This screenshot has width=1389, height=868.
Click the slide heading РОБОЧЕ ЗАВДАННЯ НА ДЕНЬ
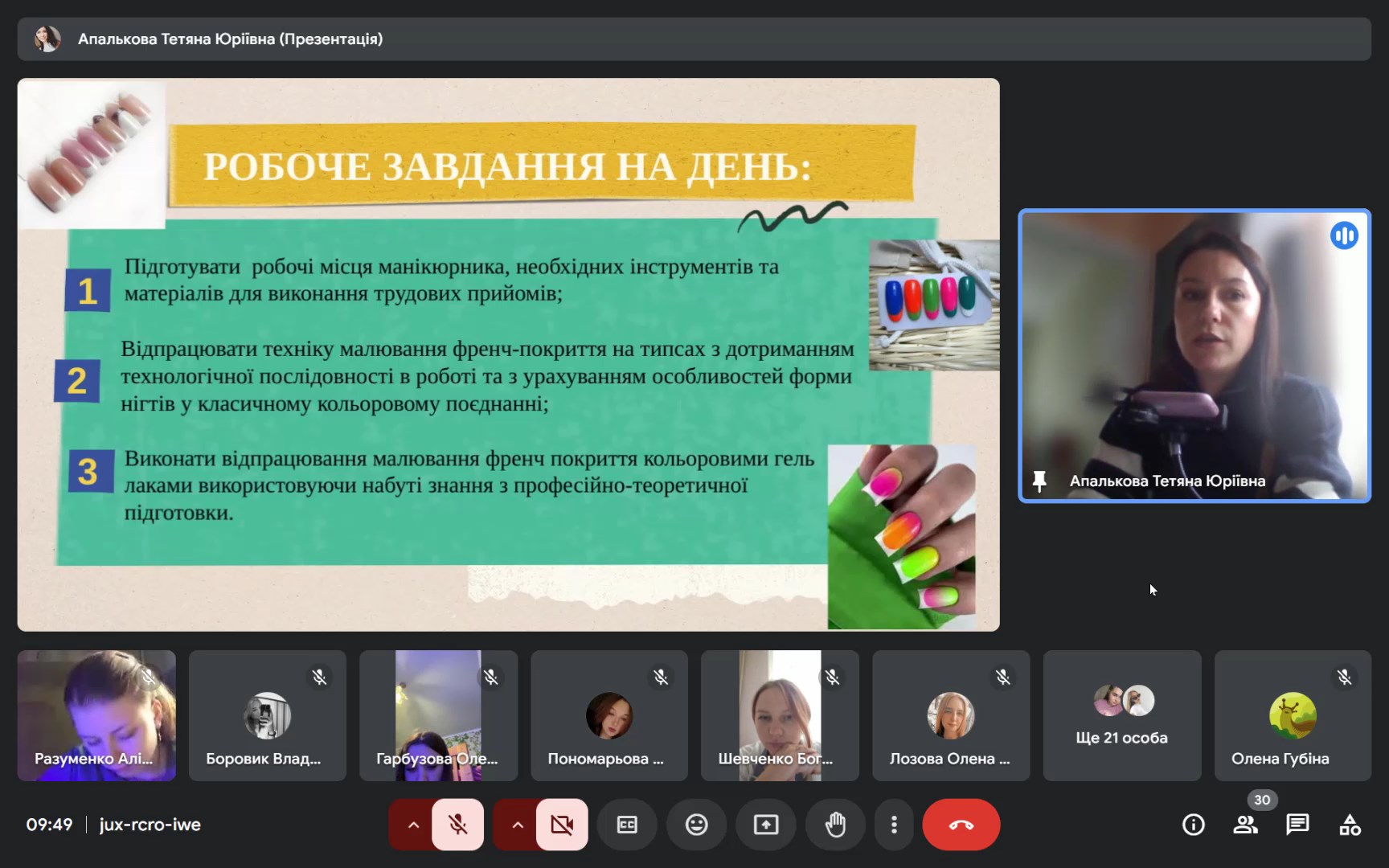click(507, 167)
